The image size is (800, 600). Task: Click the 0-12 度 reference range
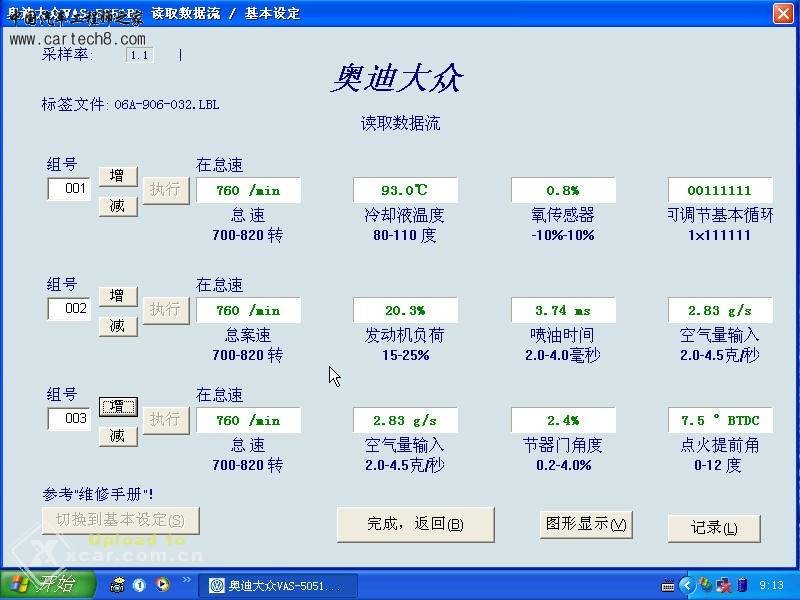(717, 465)
